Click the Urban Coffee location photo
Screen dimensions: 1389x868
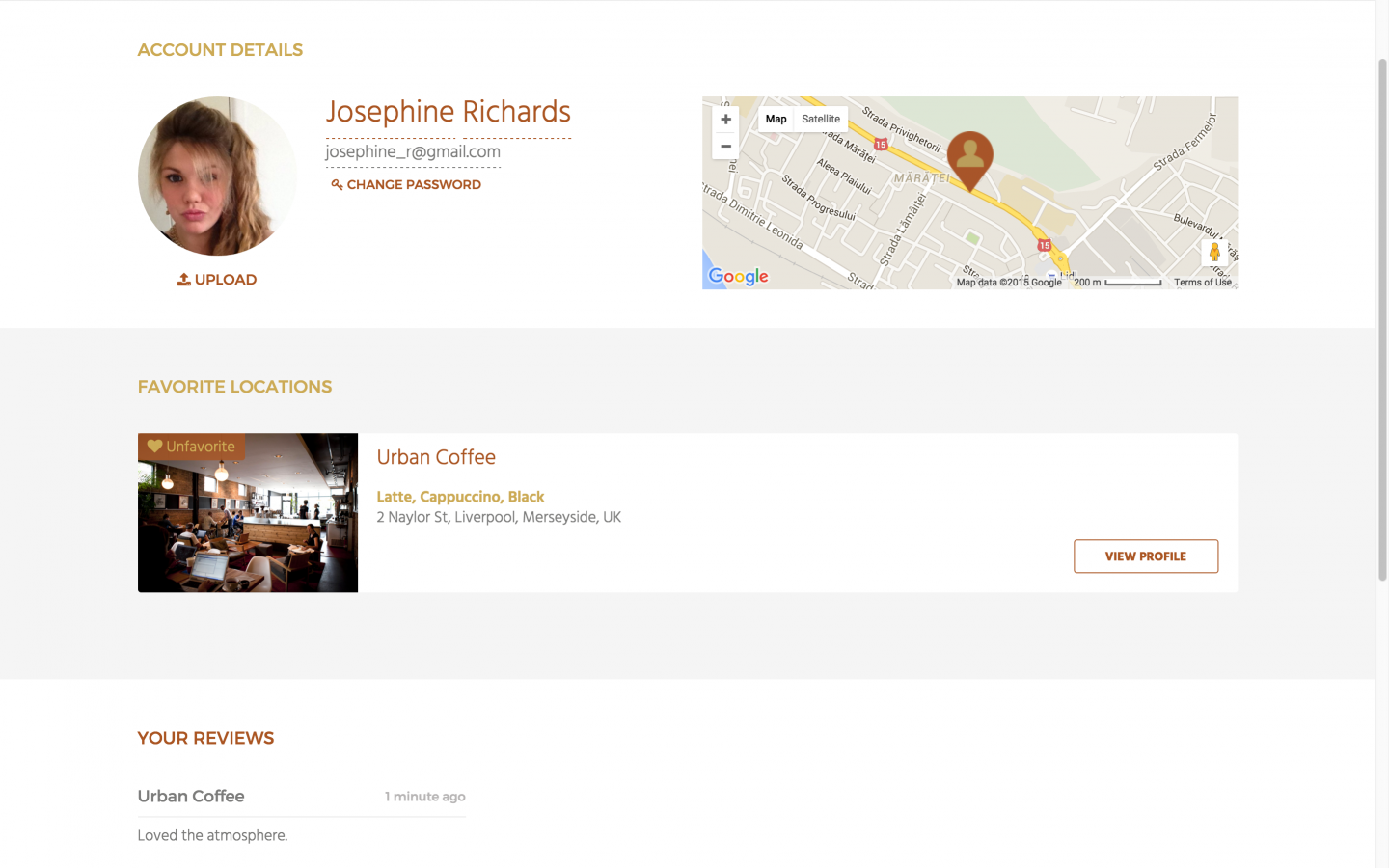click(x=248, y=513)
